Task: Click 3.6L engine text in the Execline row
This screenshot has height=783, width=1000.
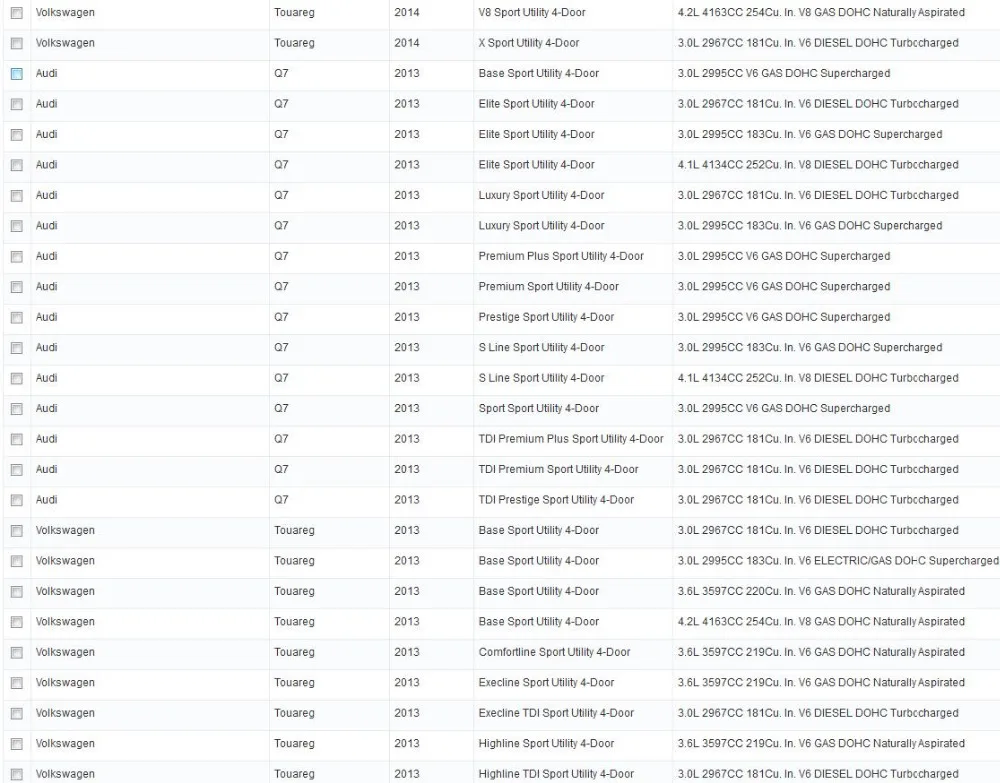Action: coord(821,682)
